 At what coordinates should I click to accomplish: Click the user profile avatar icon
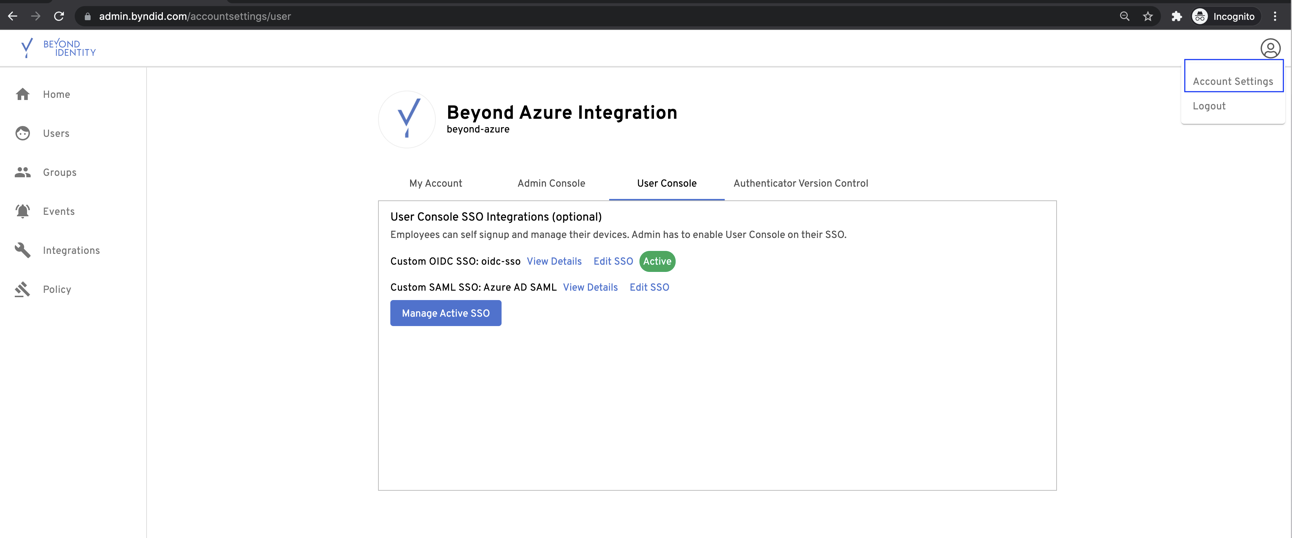pyautogui.click(x=1270, y=48)
